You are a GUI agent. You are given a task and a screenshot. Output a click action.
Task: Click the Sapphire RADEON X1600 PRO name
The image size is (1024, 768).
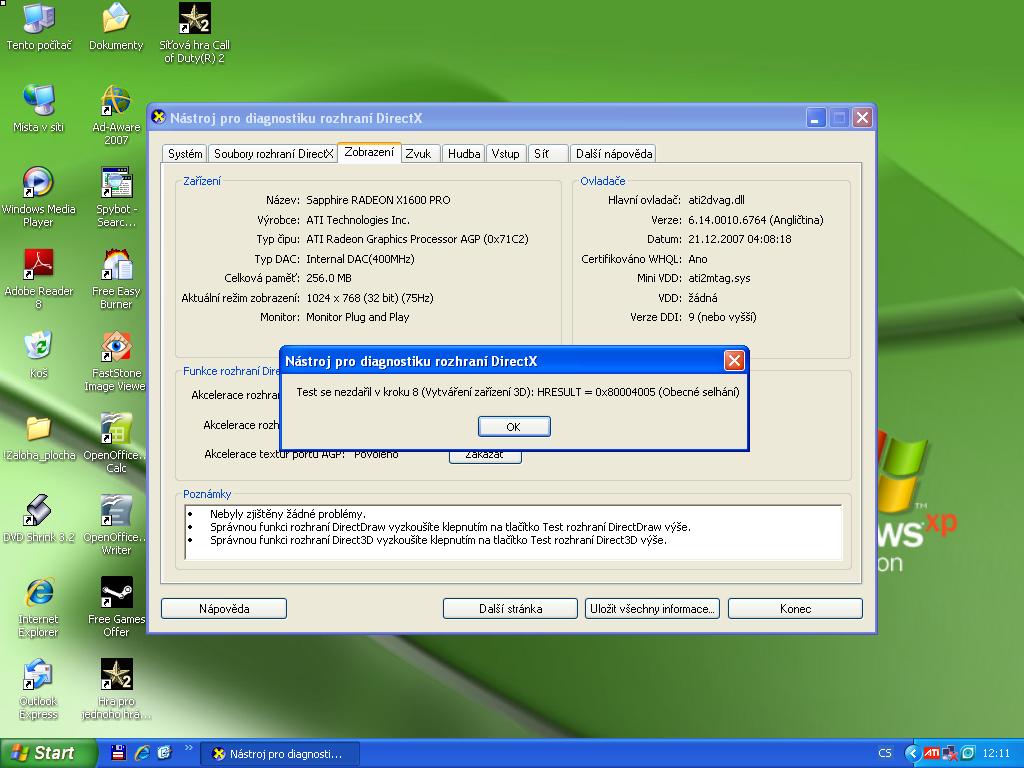click(378, 200)
